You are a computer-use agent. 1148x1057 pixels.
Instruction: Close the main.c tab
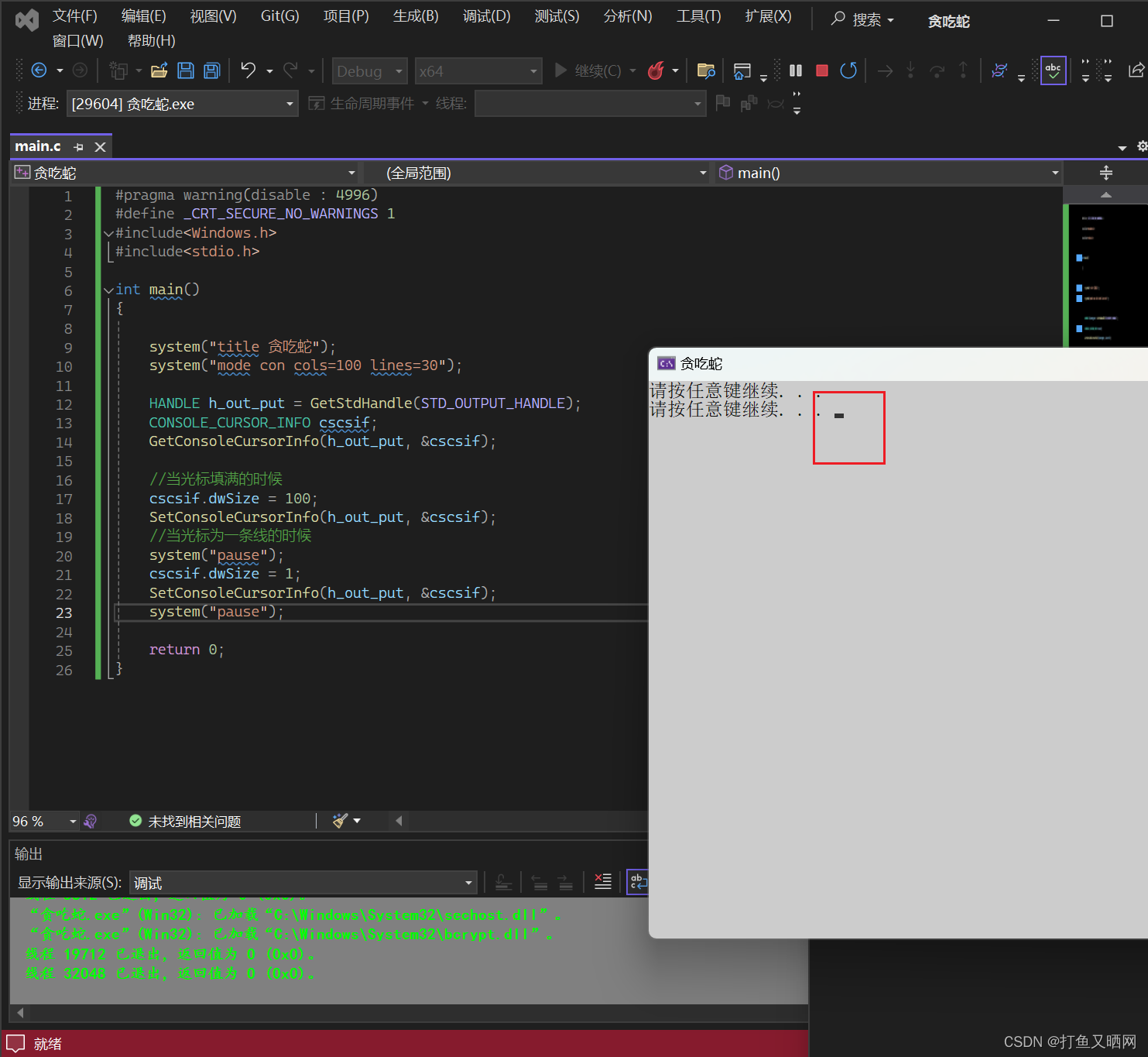[100, 146]
